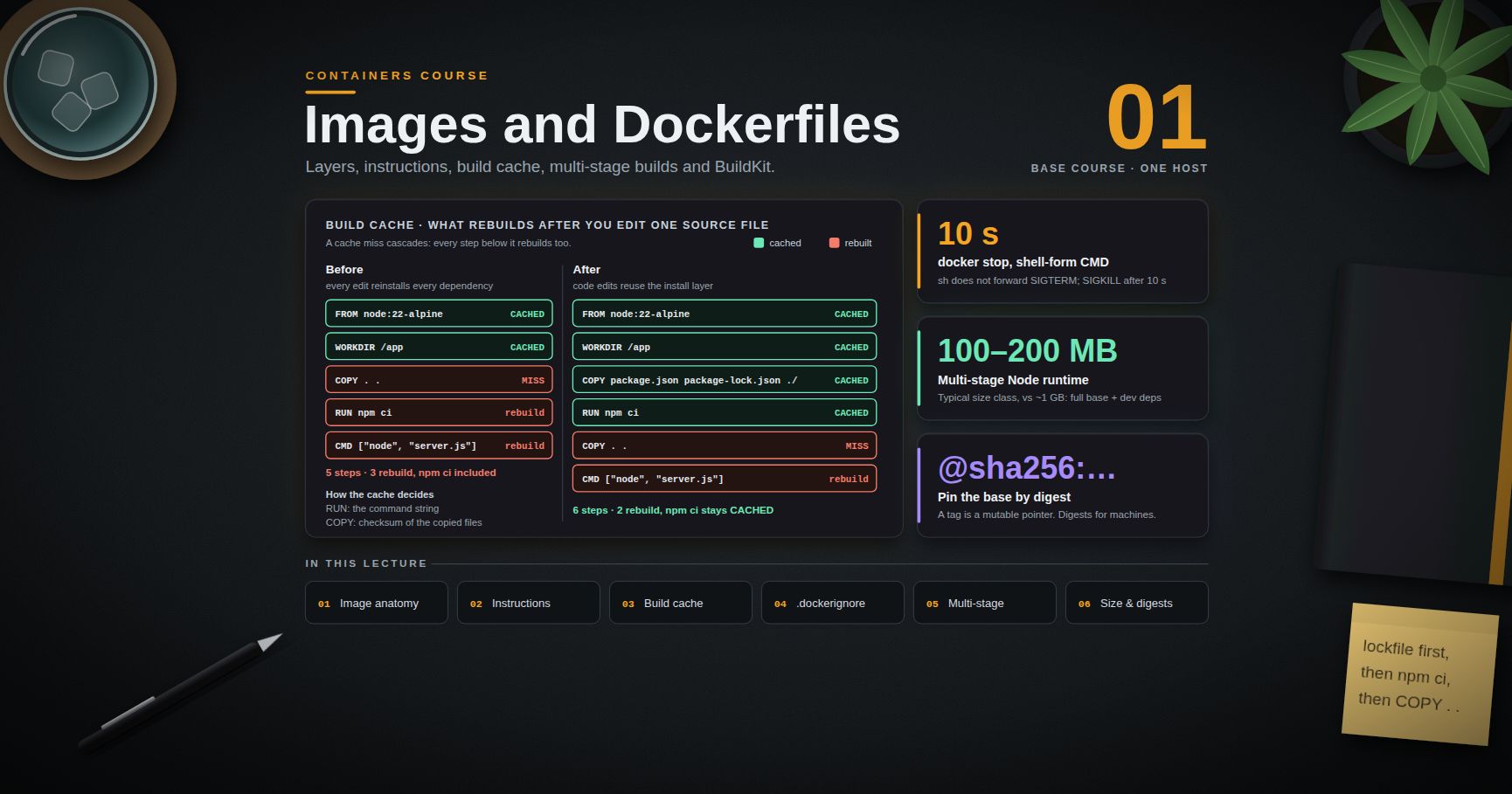
Task: Click the large 01 lecture number
Action: coord(1156,117)
